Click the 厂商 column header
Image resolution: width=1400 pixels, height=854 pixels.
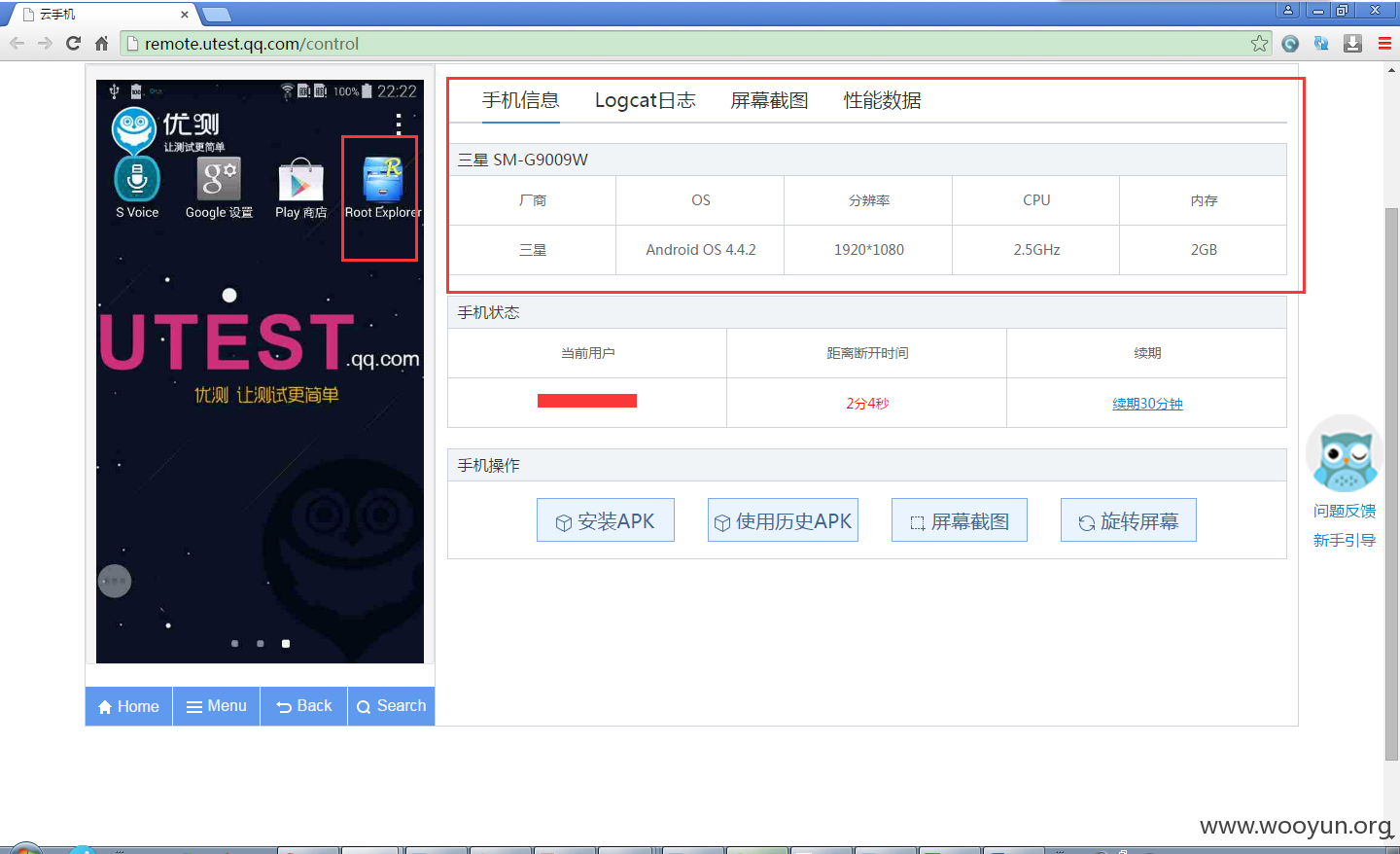533,200
